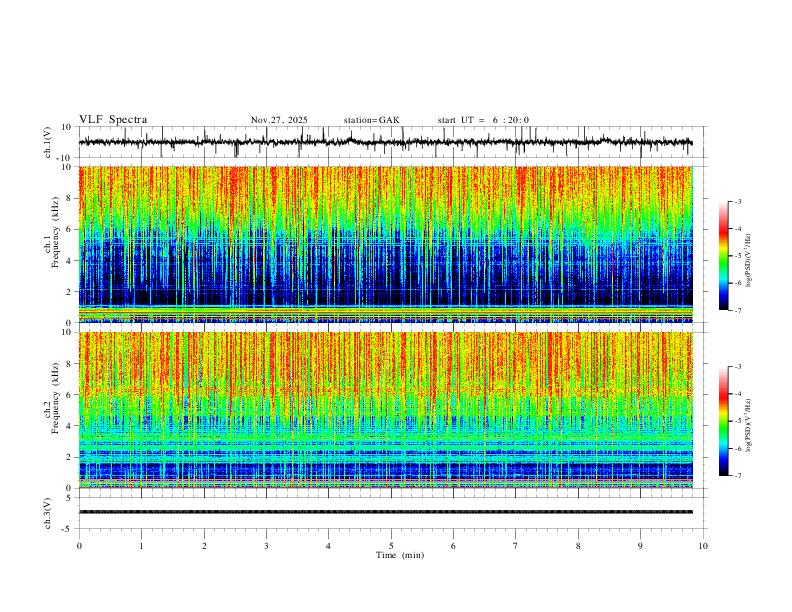Click the ch.1 black waveform trace
Viewport: 792px width, 612px height.
[385, 142]
